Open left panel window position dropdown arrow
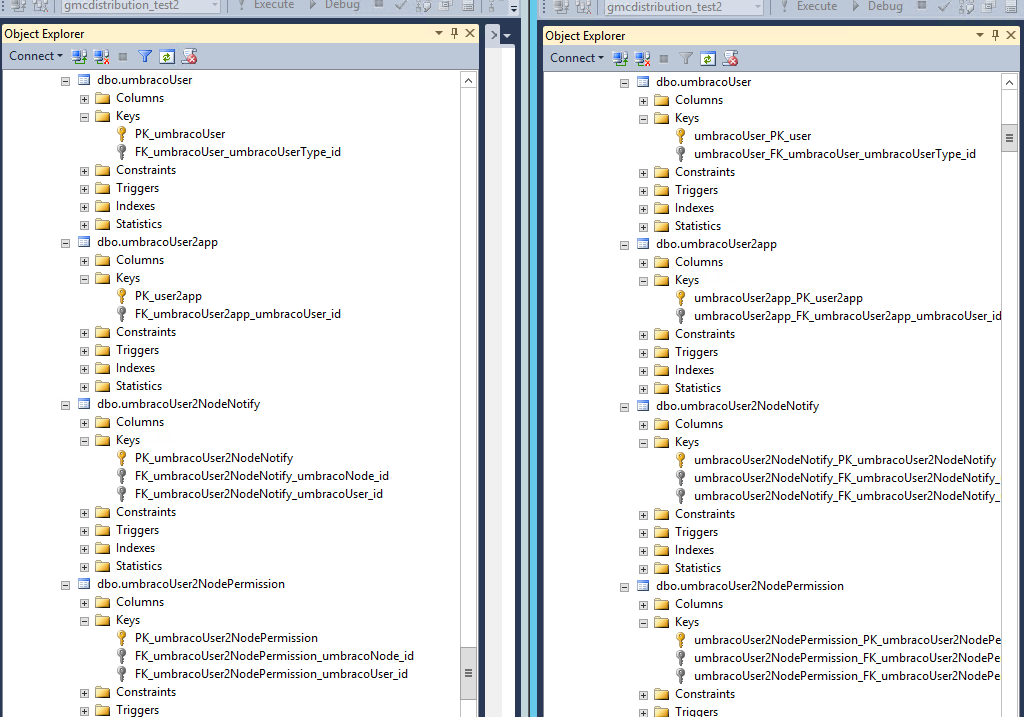The width and height of the screenshot is (1024, 717). click(x=439, y=33)
